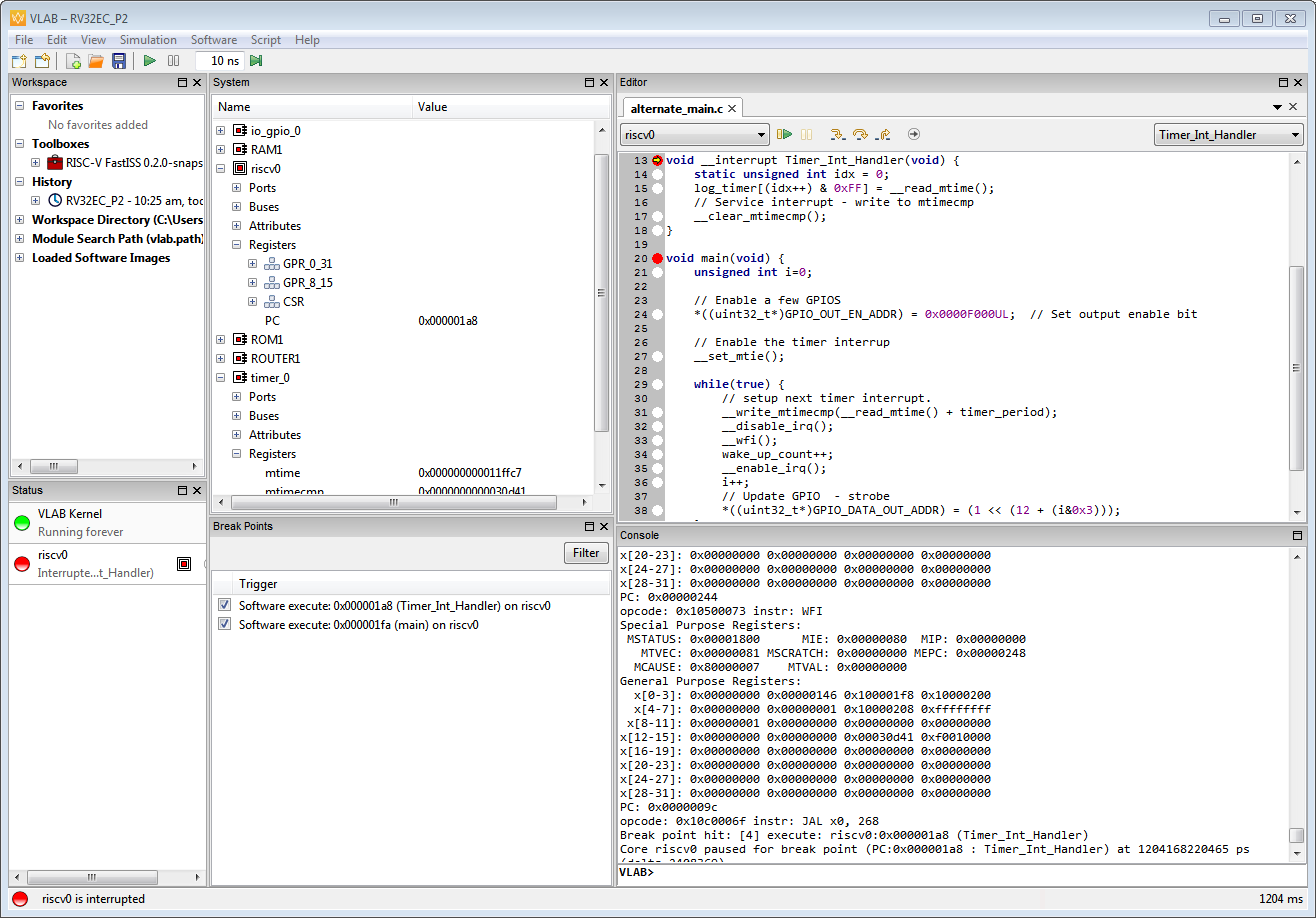The height and width of the screenshot is (918, 1316).
Task: Open the Timer_Int_Handler function dropdown
Action: [1227, 134]
